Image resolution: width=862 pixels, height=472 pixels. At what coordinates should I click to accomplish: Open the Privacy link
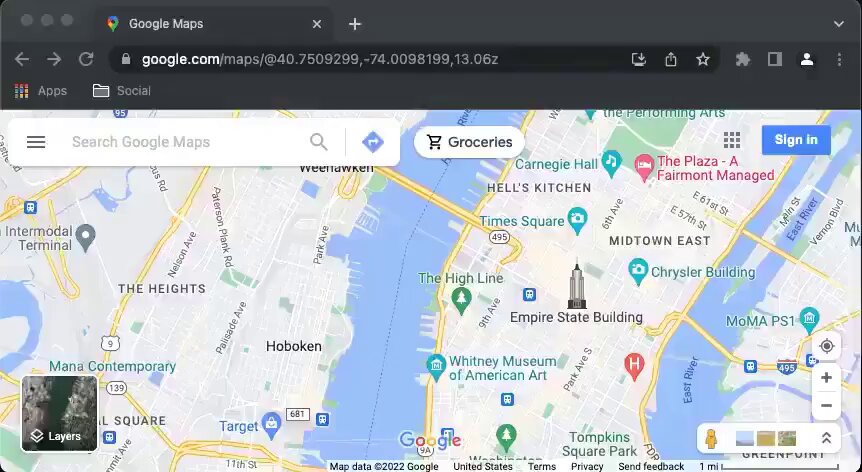[x=587, y=467]
